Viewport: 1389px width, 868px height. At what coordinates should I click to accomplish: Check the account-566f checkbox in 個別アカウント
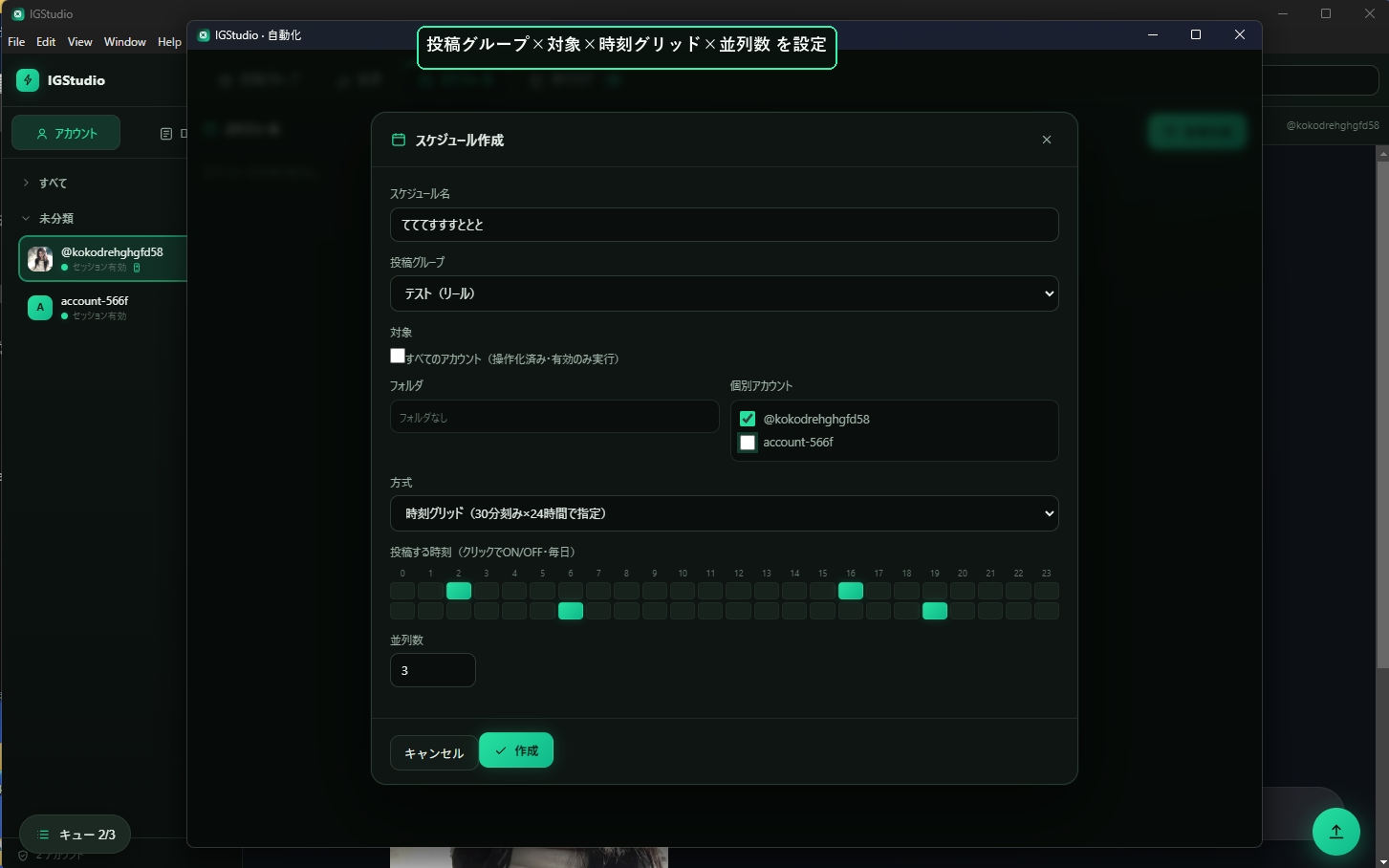(x=748, y=443)
